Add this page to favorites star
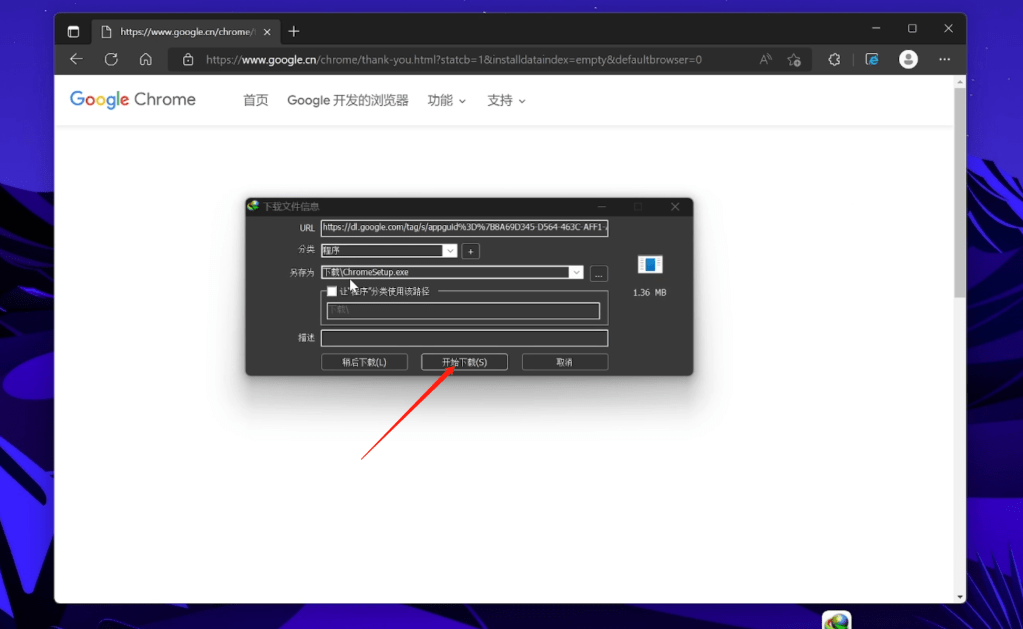This screenshot has height=629, width=1023. pos(794,59)
